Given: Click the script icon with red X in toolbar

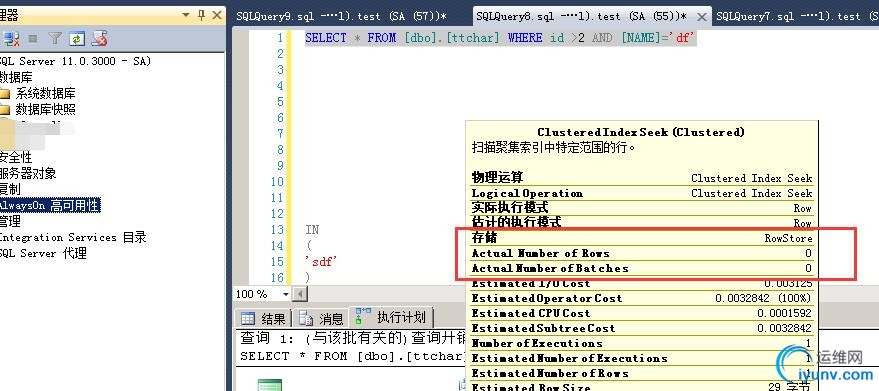Looking at the screenshot, I should (100, 39).
